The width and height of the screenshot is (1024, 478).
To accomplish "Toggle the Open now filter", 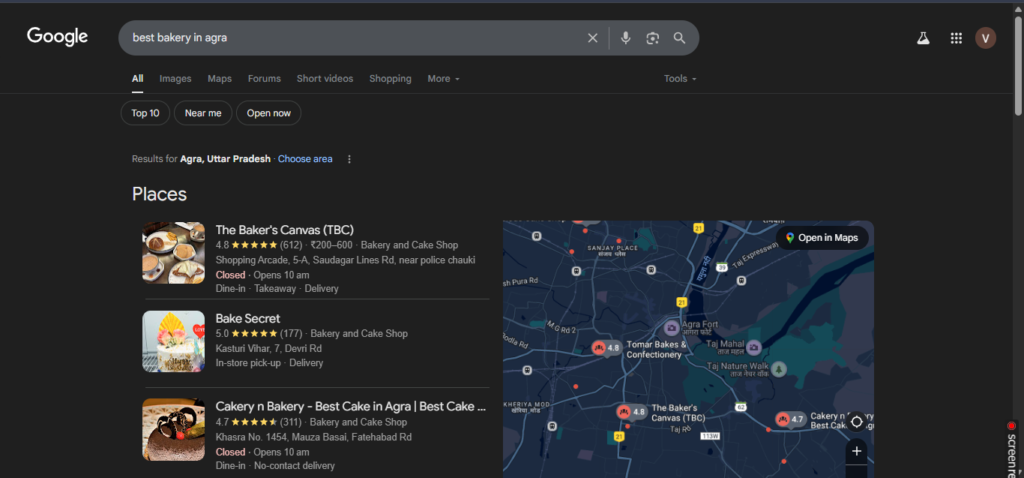I will pos(269,113).
